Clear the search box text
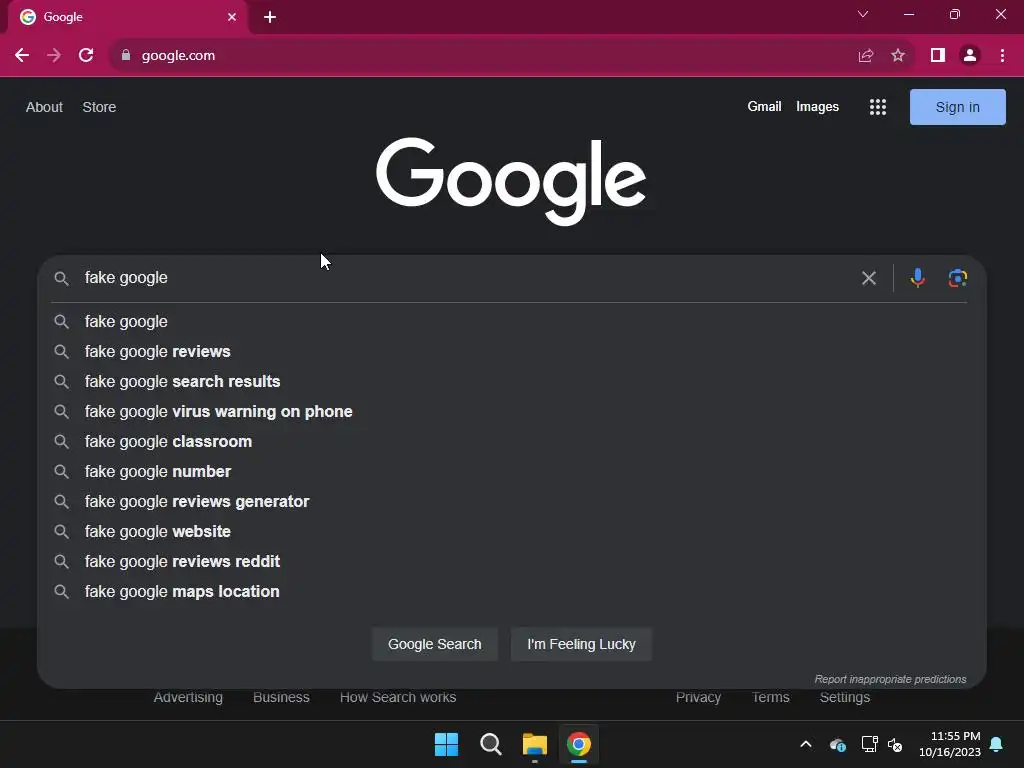Screen dimensions: 1024x768 click(869, 278)
